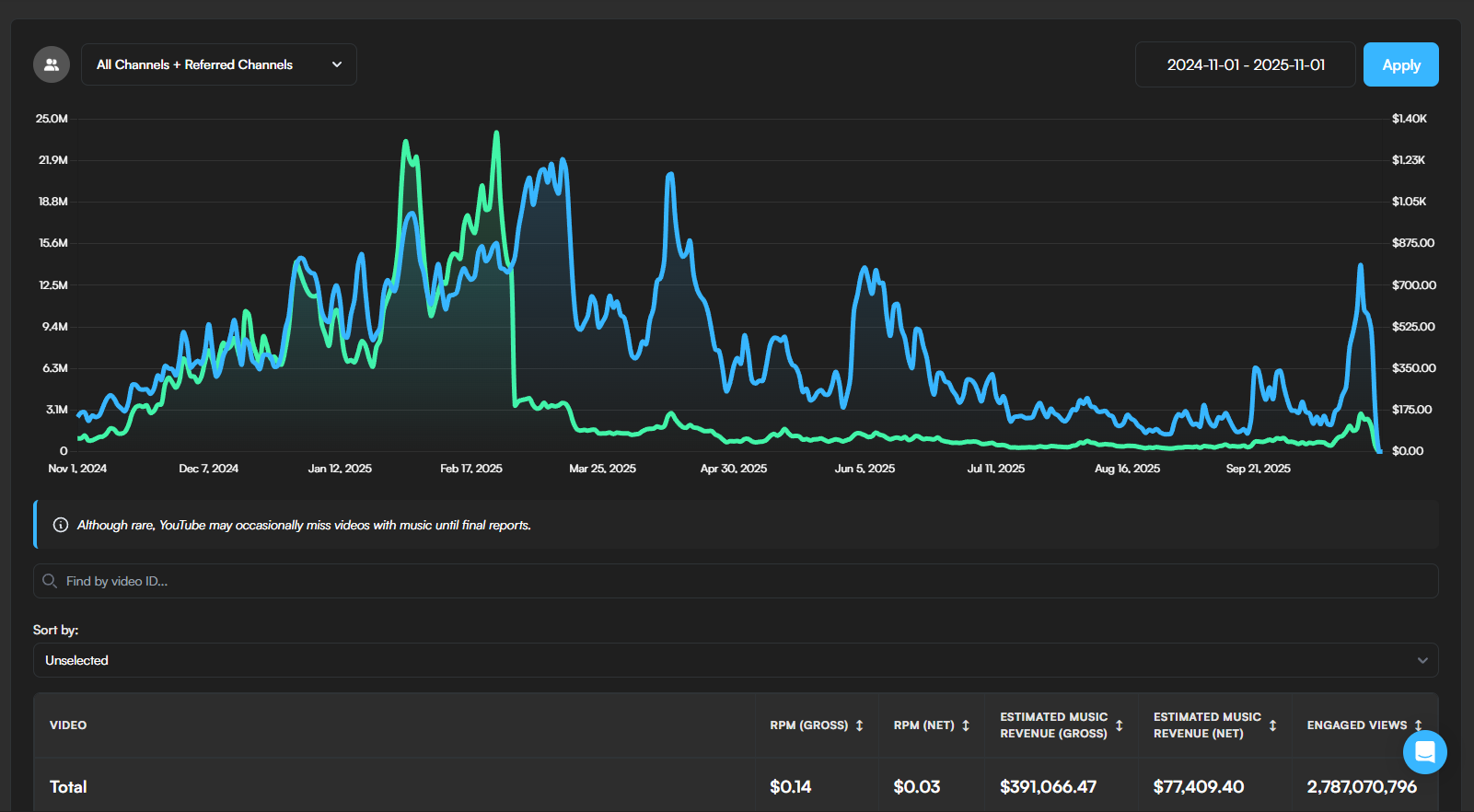Click the Feb 17, 2025 axis label

[470, 469]
